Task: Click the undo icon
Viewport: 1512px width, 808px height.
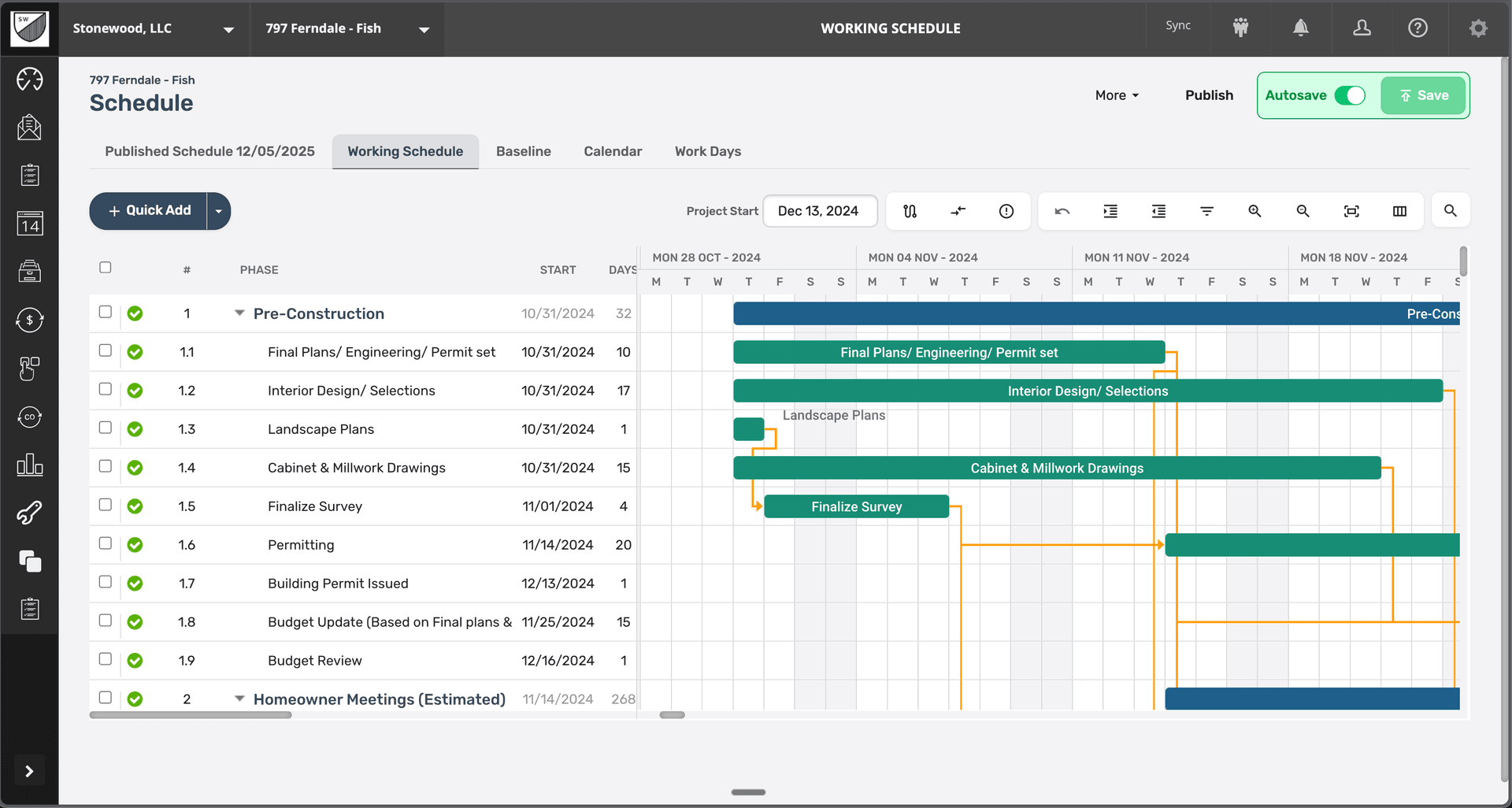Action: pyautogui.click(x=1062, y=211)
